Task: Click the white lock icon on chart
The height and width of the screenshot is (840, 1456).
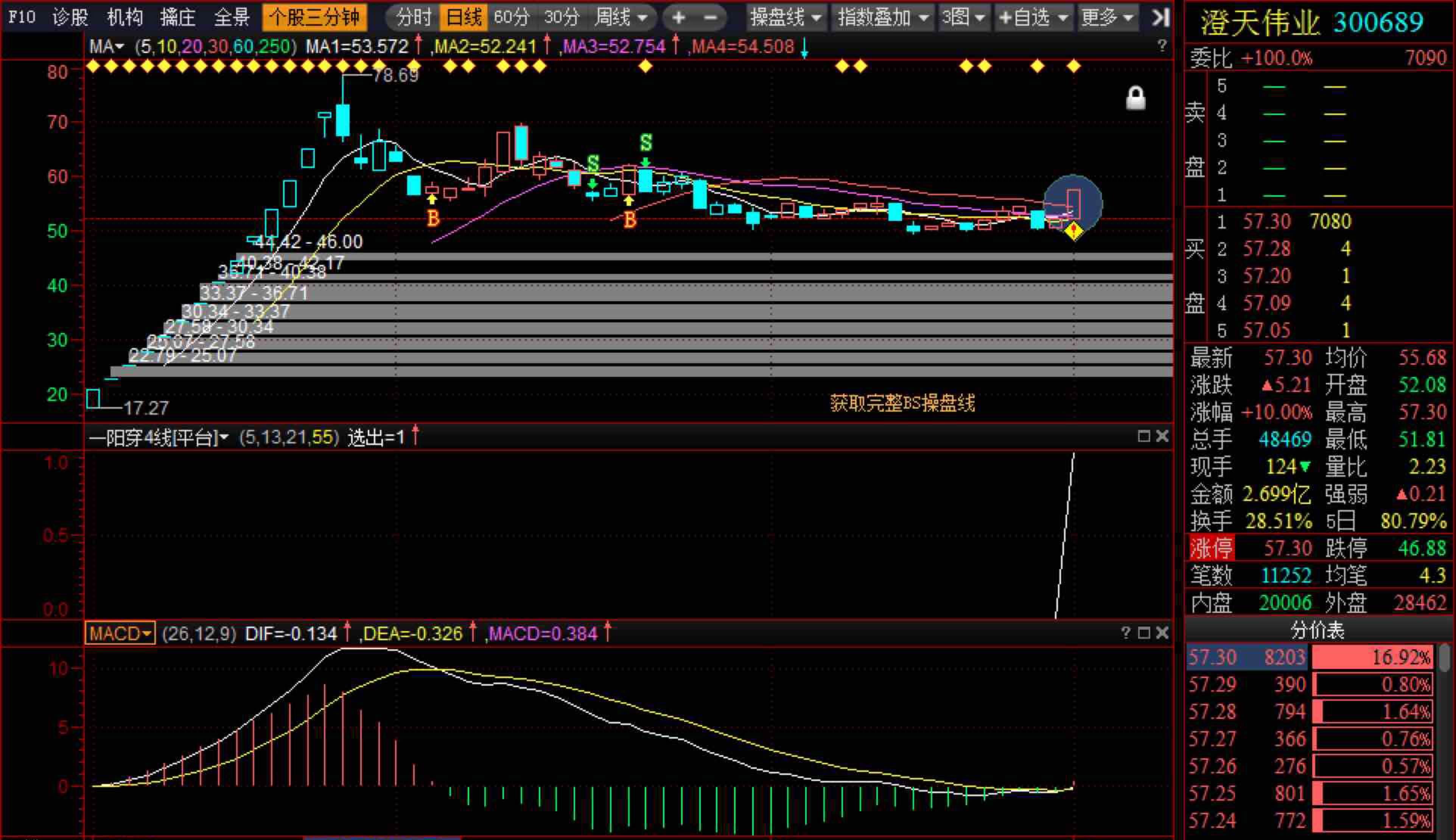Action: pos(1135,98)
